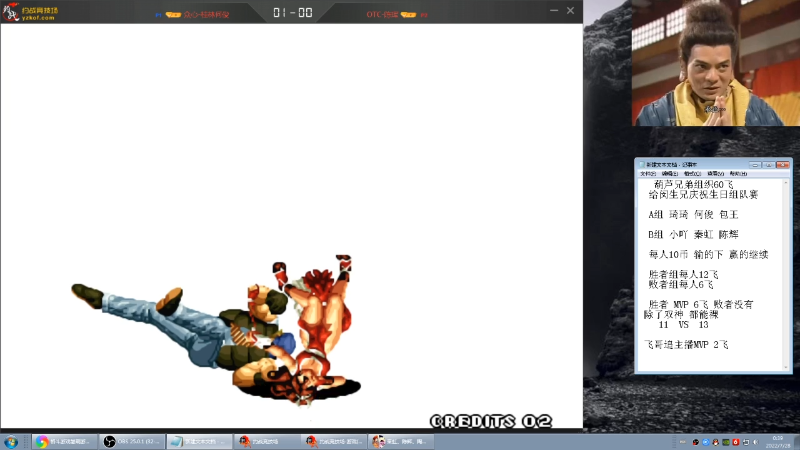Open the cartoon-avatar chat taskbar button
This screenshot has width=800, height=450.
pos(401,441)
